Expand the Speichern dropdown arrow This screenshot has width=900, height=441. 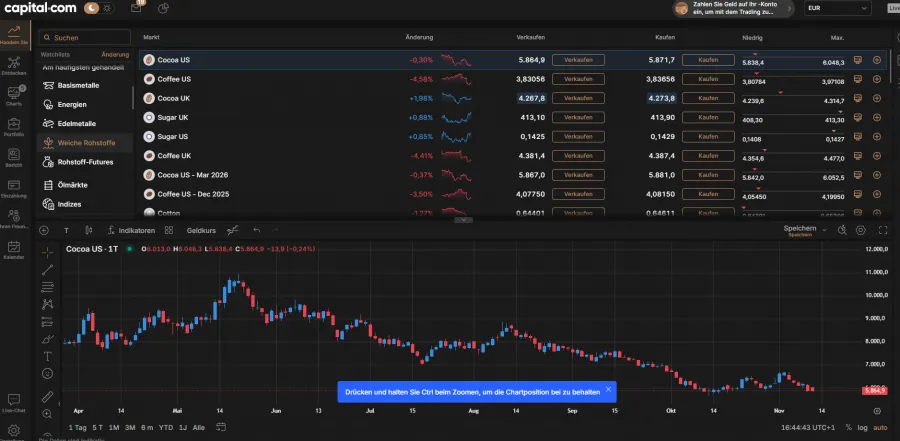click(x=824, y=230)
